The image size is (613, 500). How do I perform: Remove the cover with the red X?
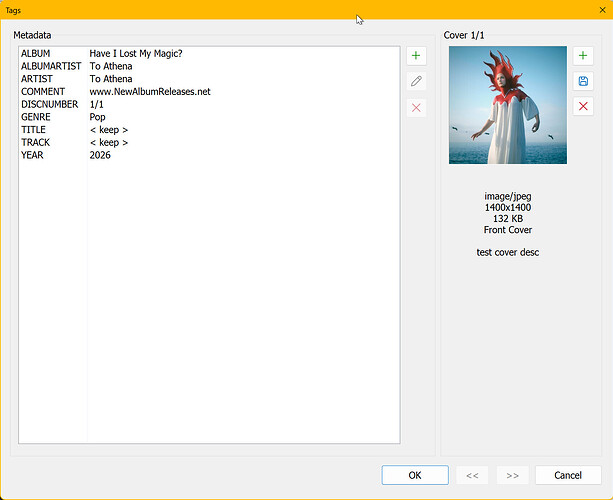[x=583, y=106]
